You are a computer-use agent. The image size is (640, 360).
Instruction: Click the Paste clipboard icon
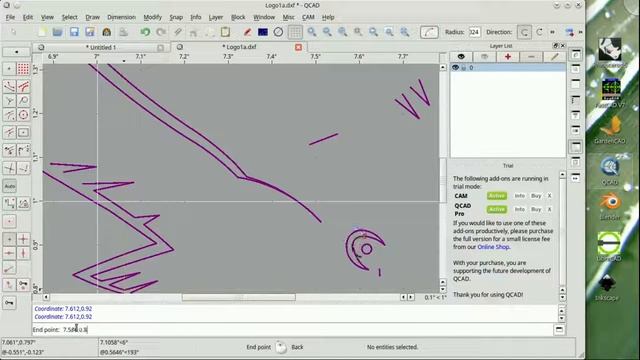pos(225,32)
